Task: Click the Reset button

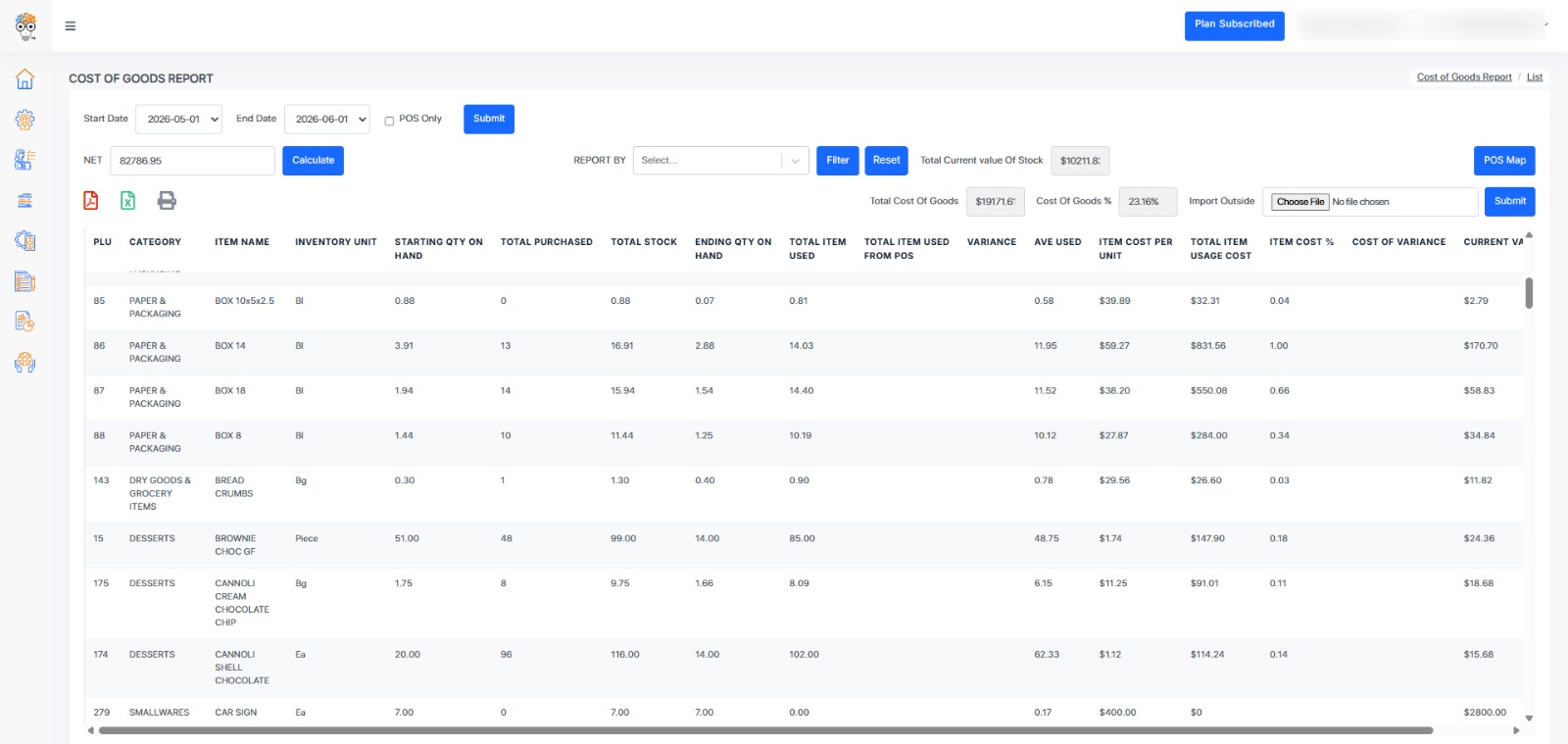Action: pyautogui.click(x=887, y=161)
